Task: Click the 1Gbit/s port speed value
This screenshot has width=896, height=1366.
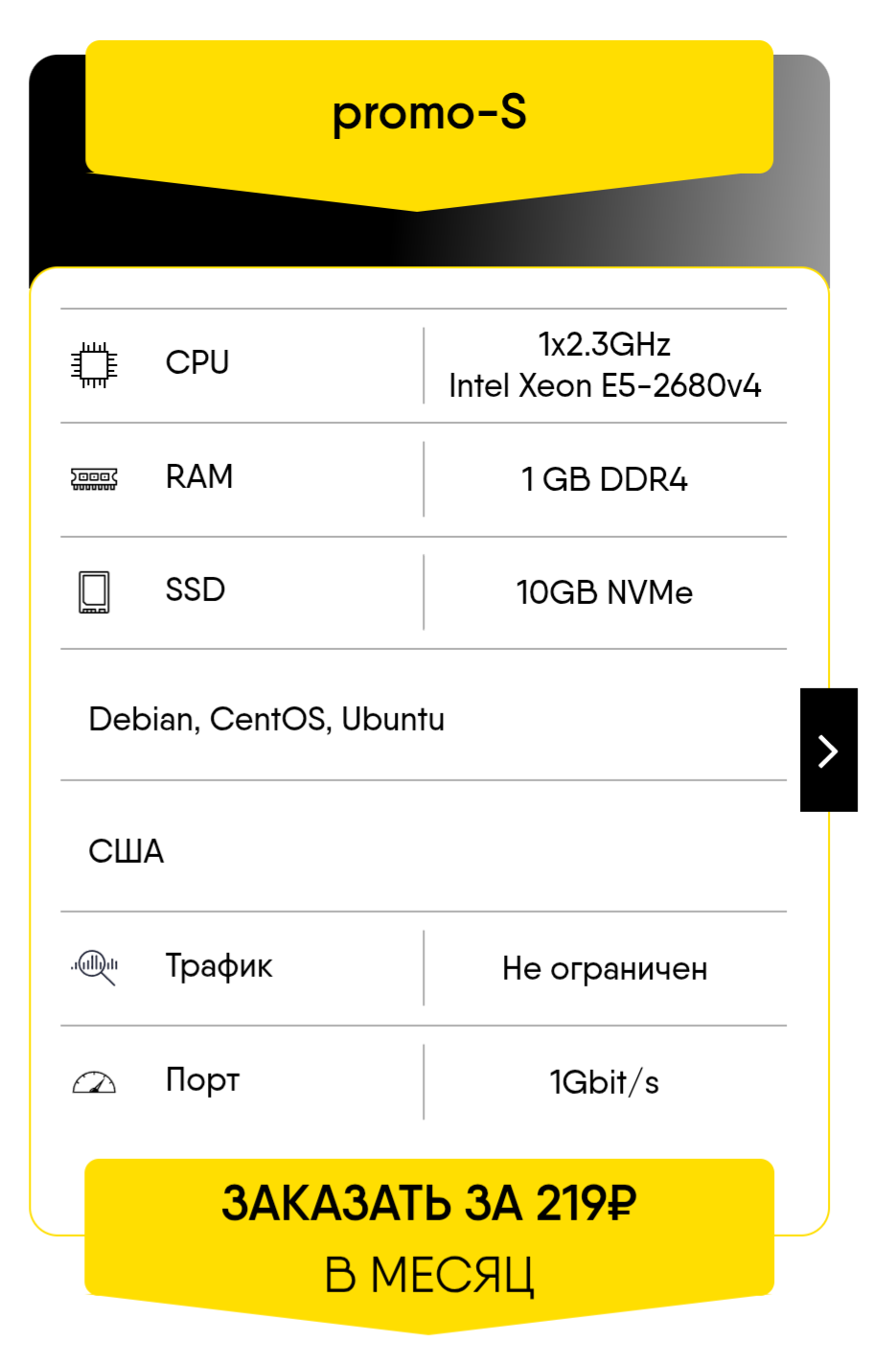Action: pyautogui.click(x=605, y=1082)
